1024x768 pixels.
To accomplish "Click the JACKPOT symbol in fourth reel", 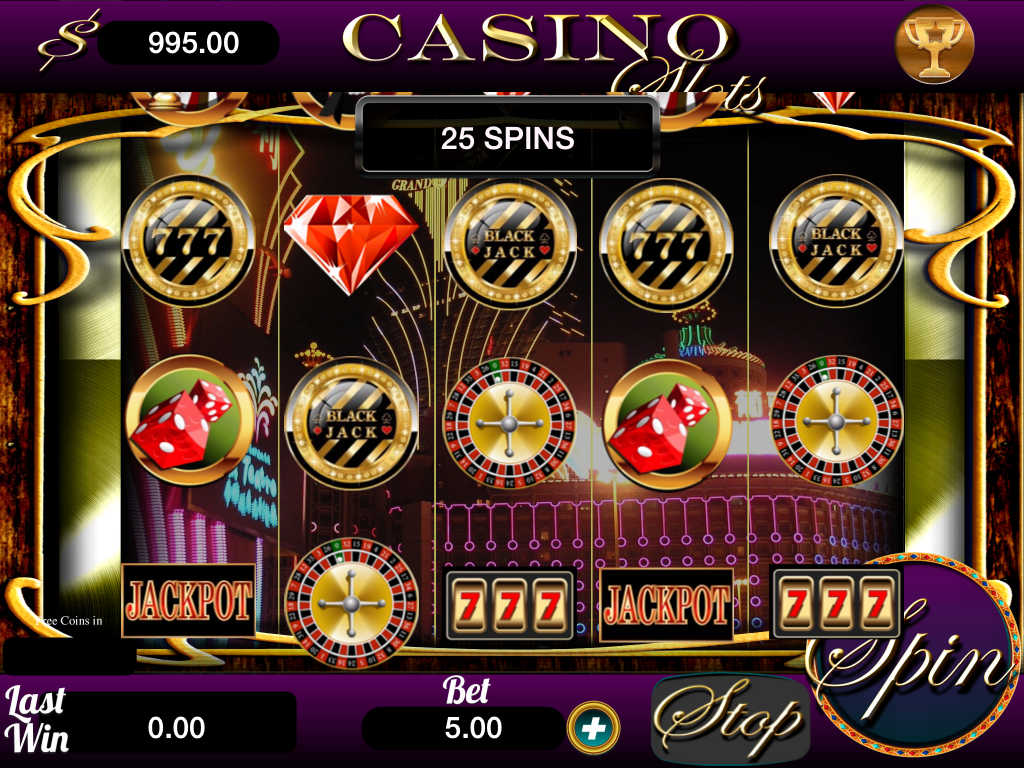I will point(666,605).
